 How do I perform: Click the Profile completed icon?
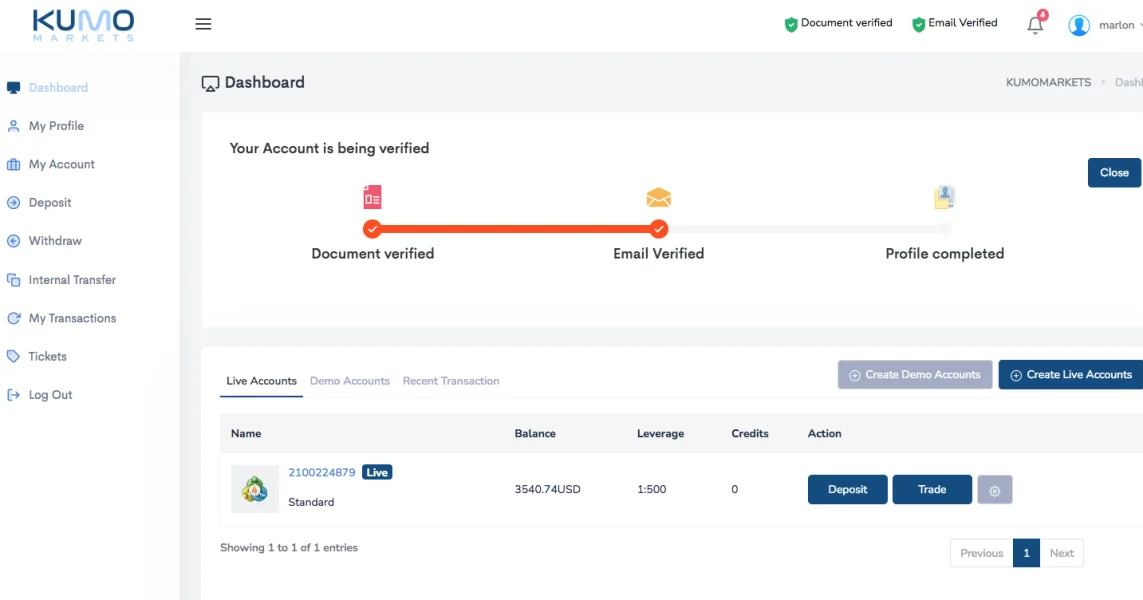click(944, 197)
